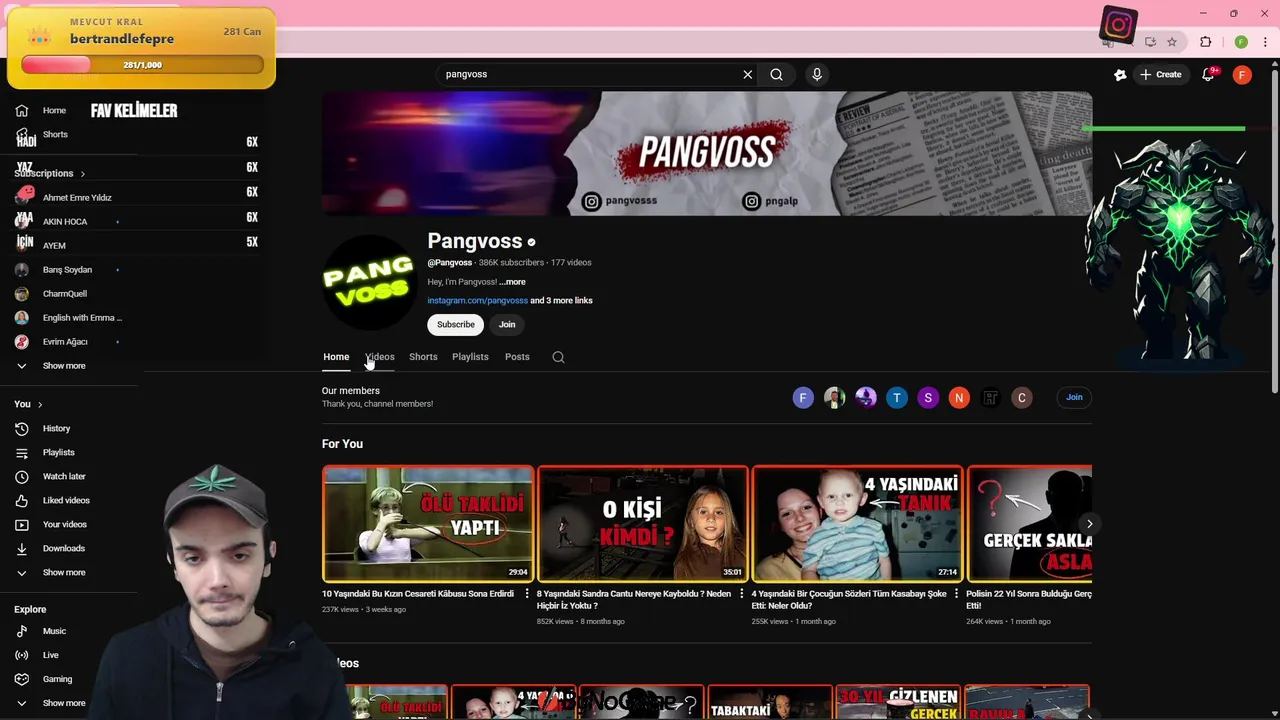Clear the search box with the X icon
Screen dimensions: 1280x720
(x=747, y=74)
